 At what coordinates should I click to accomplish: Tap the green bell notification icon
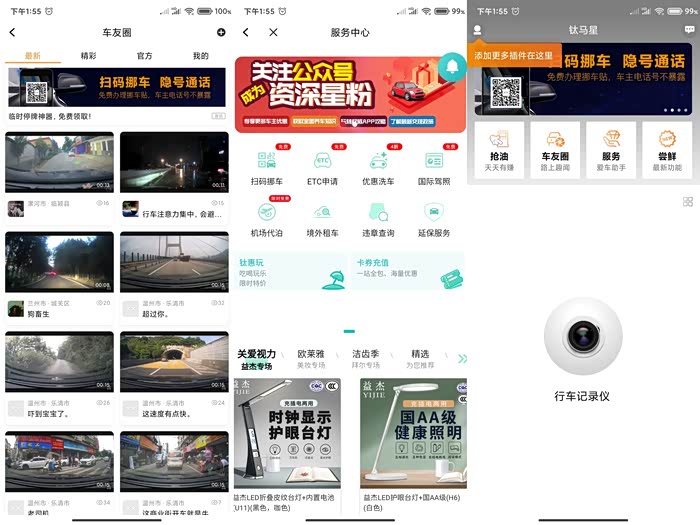pyautogui.click(x=452, y=67)
